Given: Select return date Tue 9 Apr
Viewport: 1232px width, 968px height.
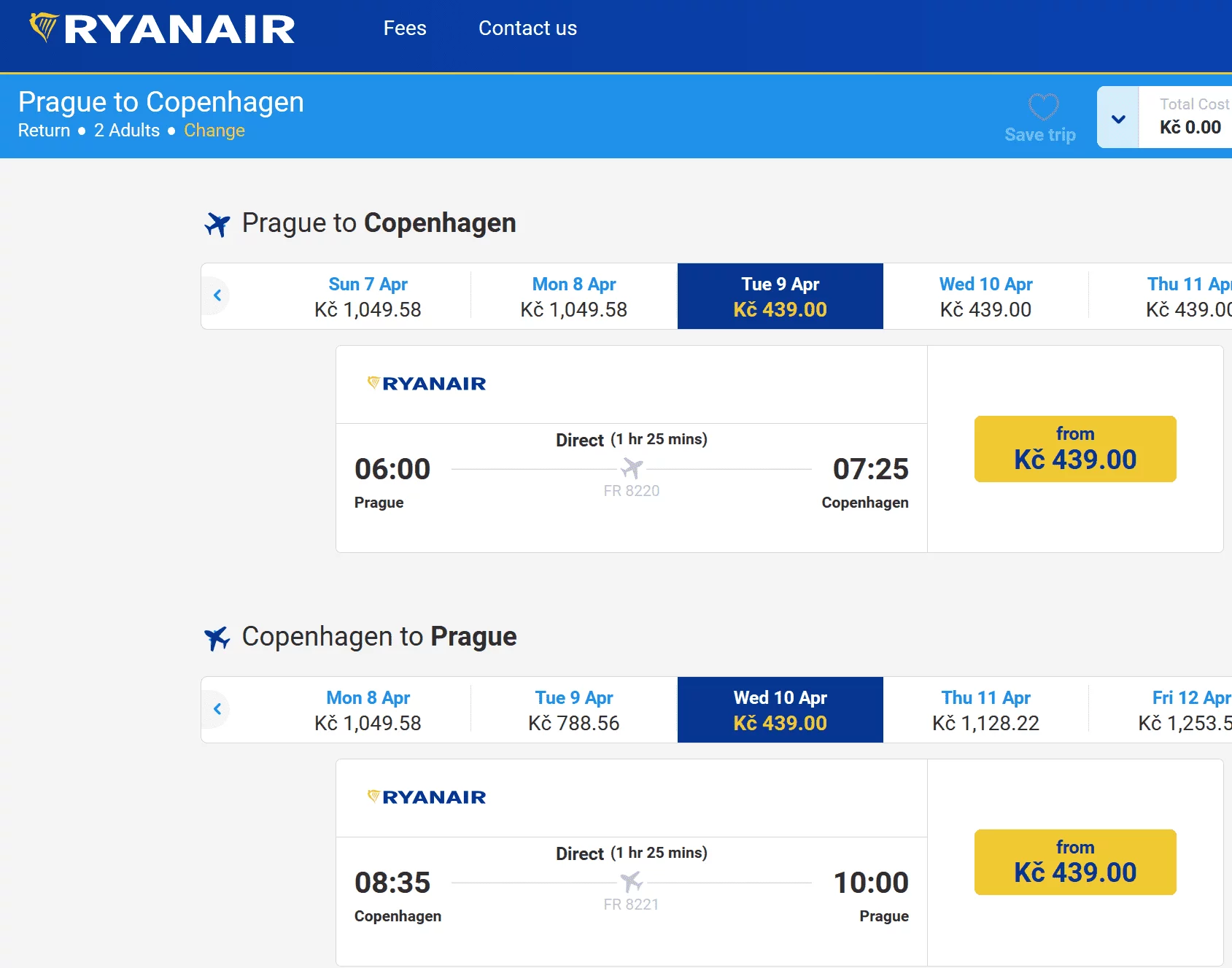Looking at the screenshot, I should click(574, 710).
